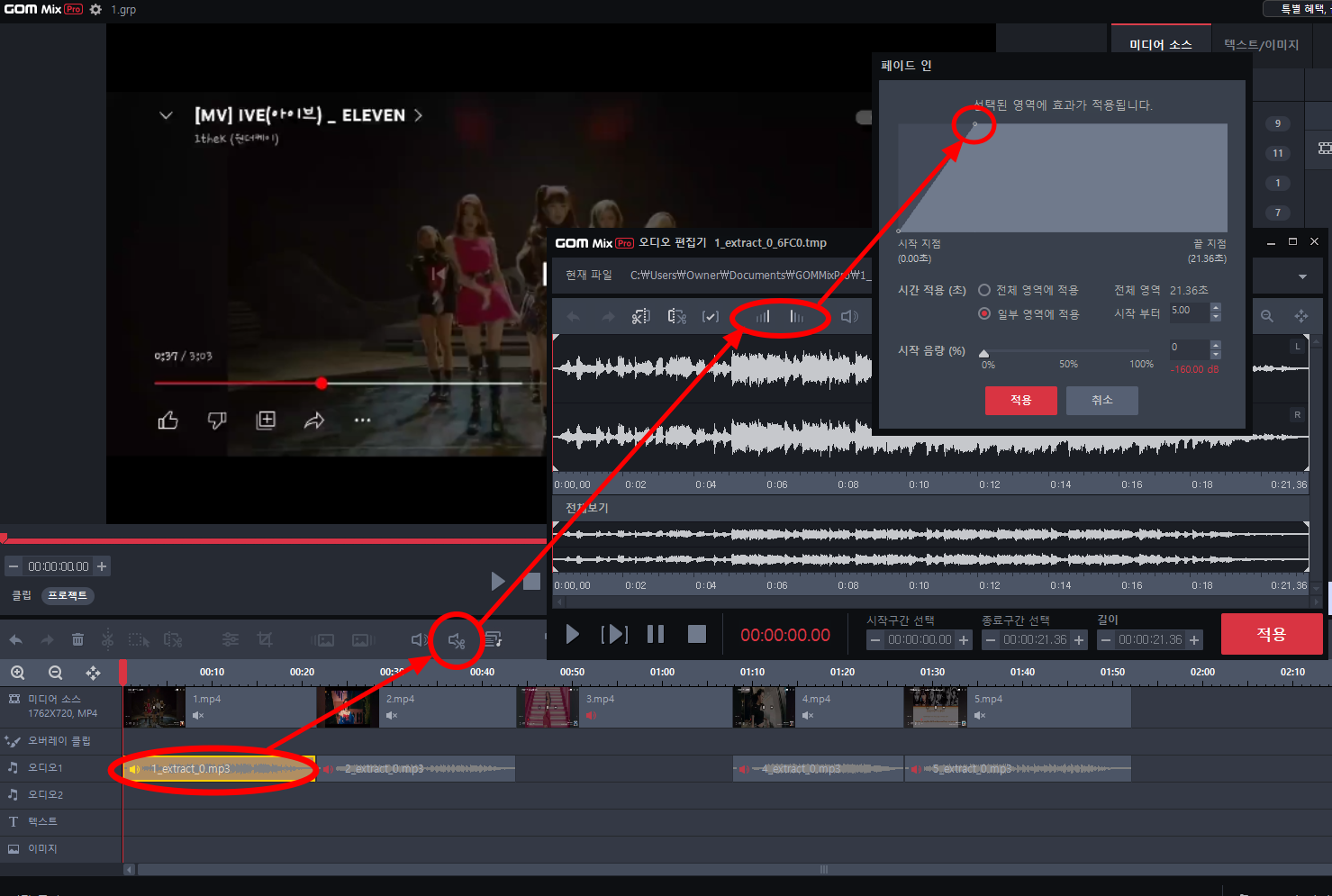Decrease the 시작 부터 value with down arrow
This screenshot has height=896, width=1332.
click(x=1216, y=317)
